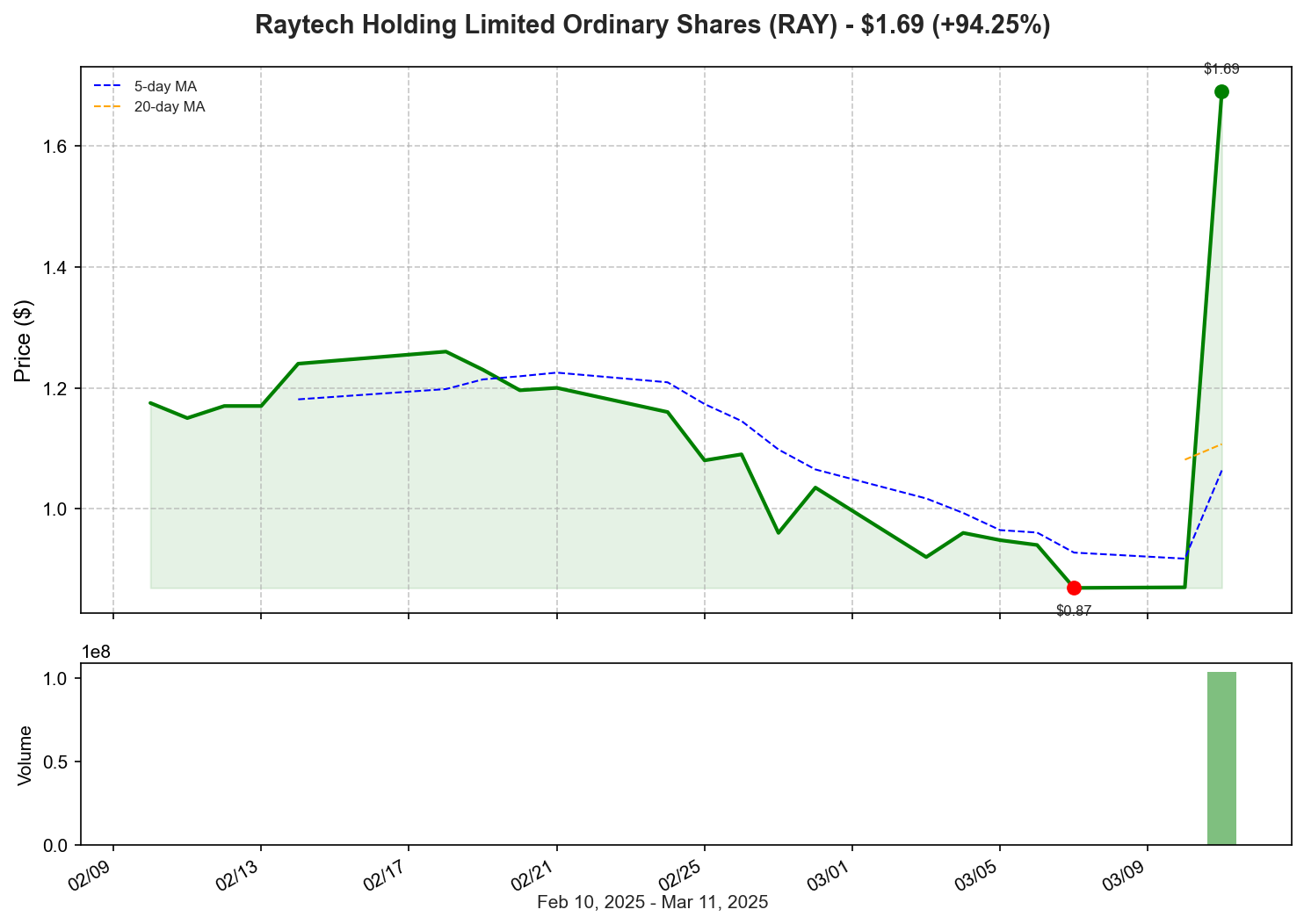This screenshot has height=924, width=1304.
Task: Click the '$1.69' price annotation
Action: coord(1221,69)
